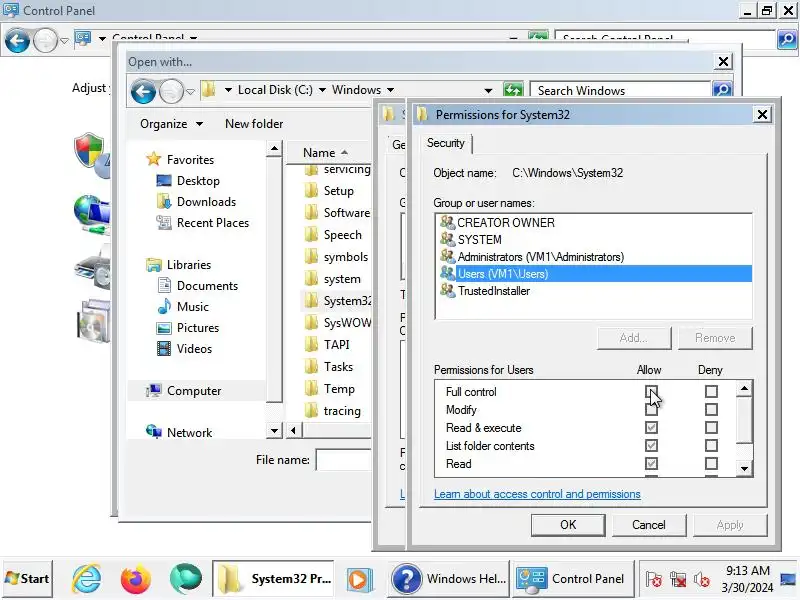Click the Open with dialog back arrow
Screen dimensions: 800x600
point(143,91)
